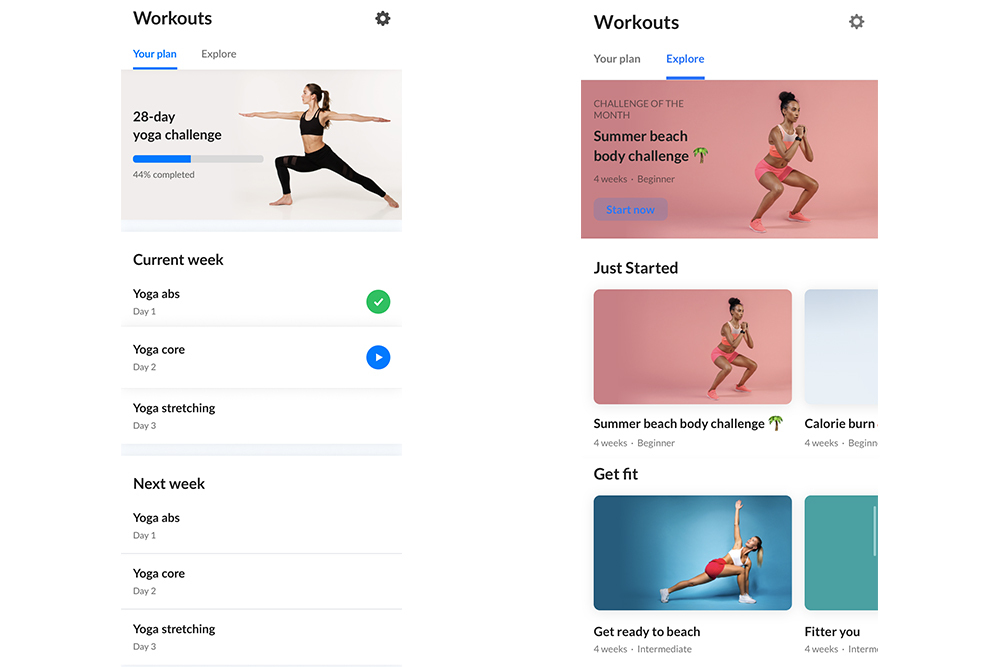This screenshot has width=1000, height=667.
Task: Play the Yoga core Day 2 workout
Action: pyautogui.click(x=378, y=357)
